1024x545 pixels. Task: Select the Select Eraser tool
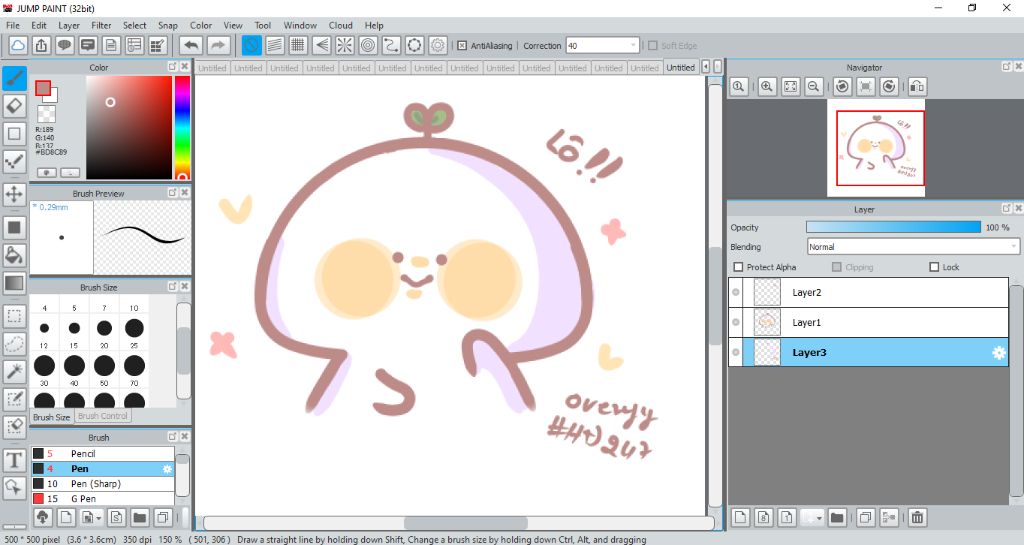coord(14,426)
